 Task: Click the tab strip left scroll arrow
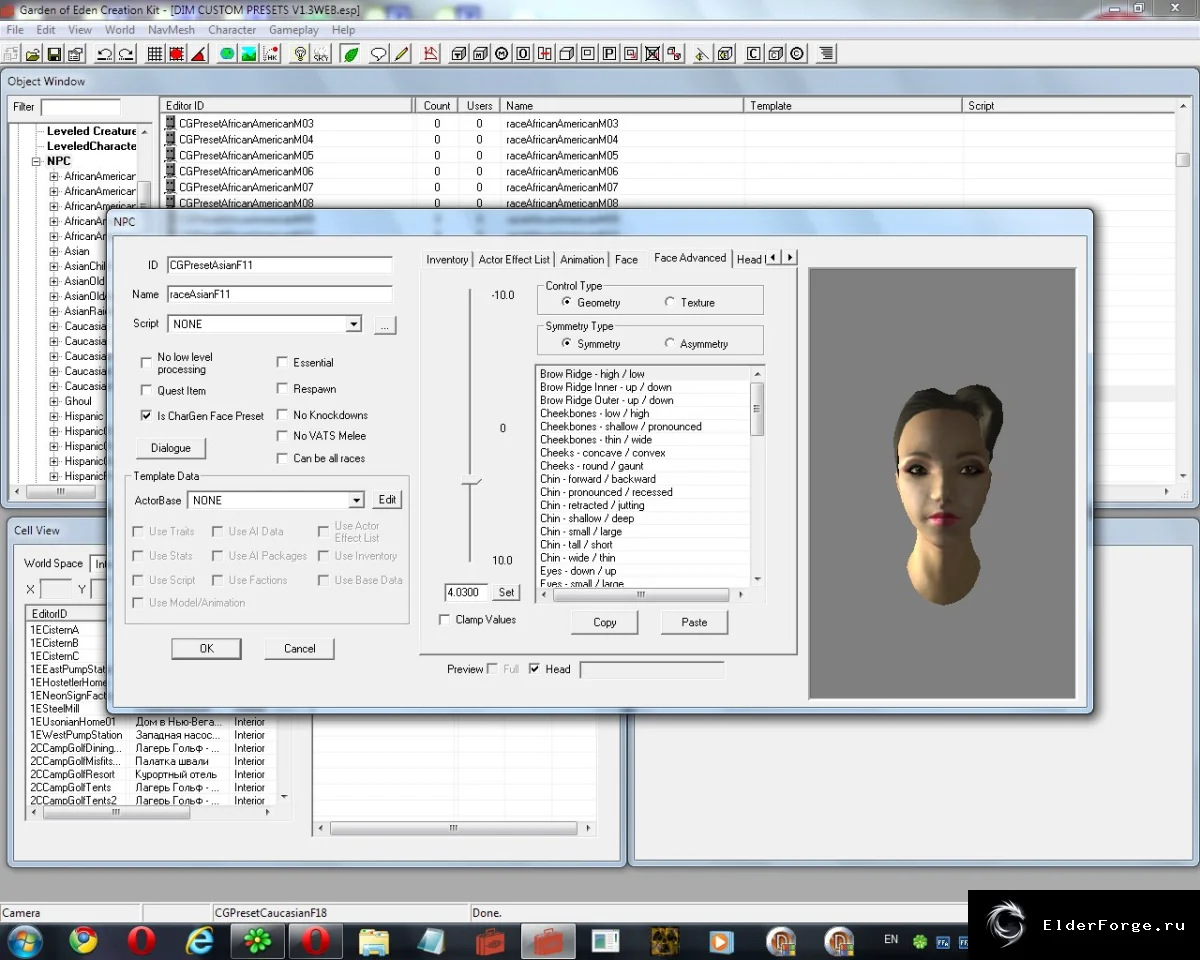[x=773, y=258]
